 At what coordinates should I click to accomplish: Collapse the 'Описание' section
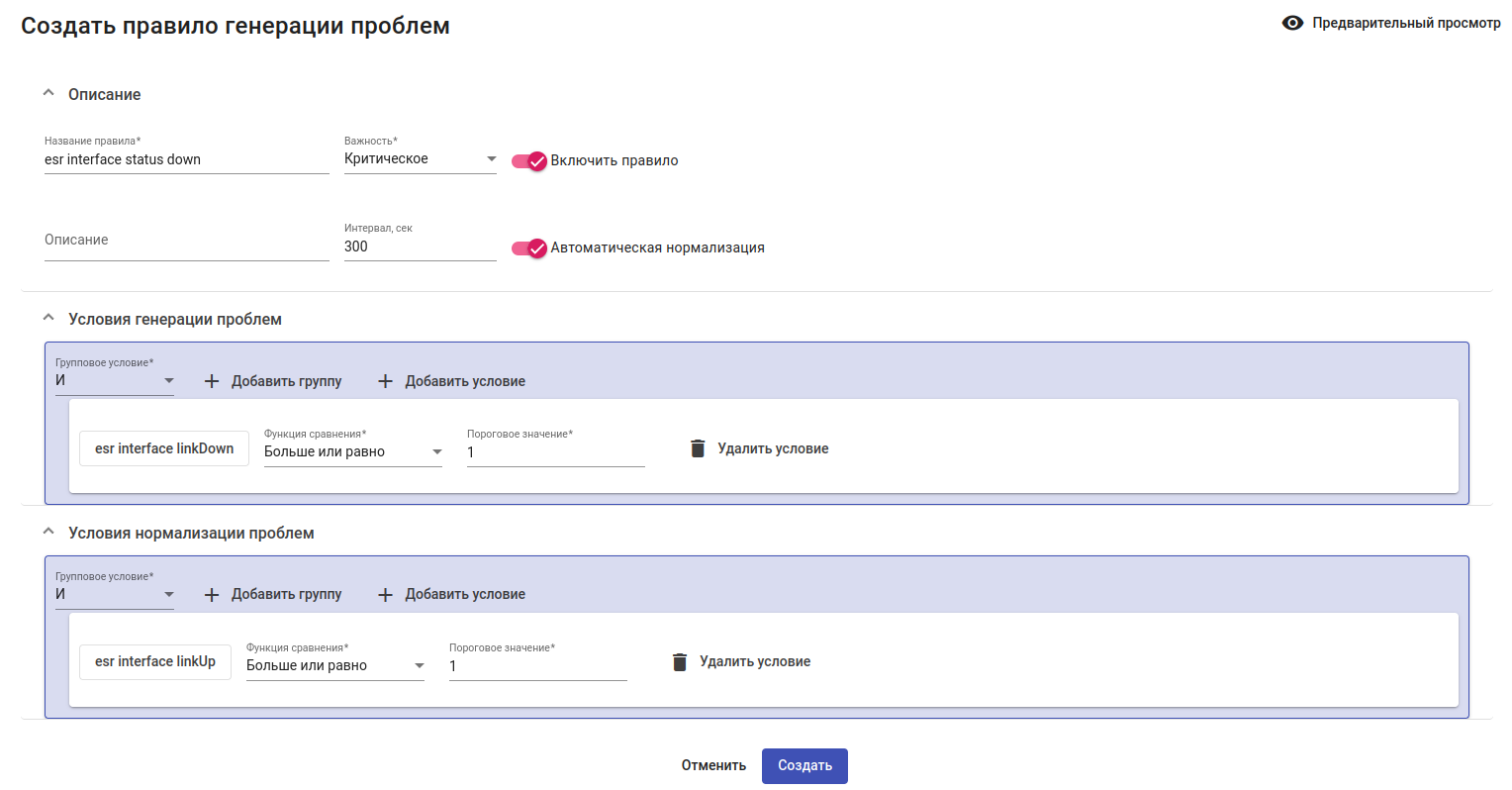48,93
